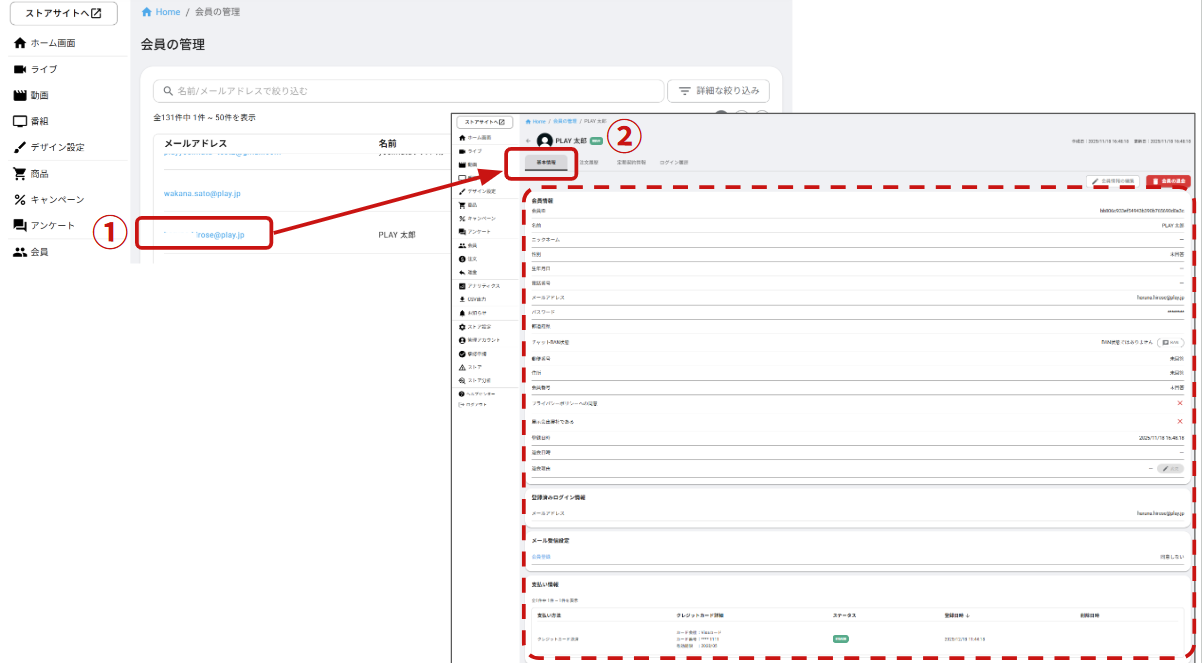The height and width of the screenshot is (663, 1202).
Task: Open the ライブ menu in left sidebar
Action: coord(44,69)
